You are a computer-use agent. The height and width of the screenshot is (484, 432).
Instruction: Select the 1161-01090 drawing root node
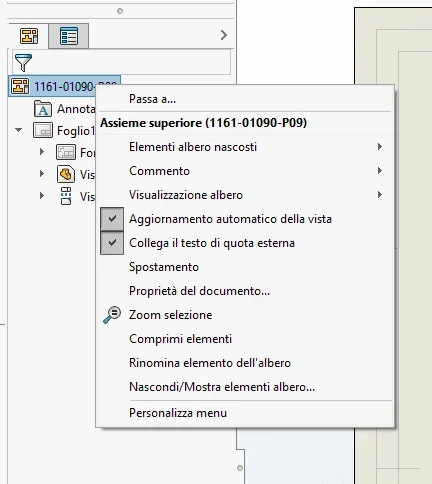pyautogui.click(x=64, y=86)
